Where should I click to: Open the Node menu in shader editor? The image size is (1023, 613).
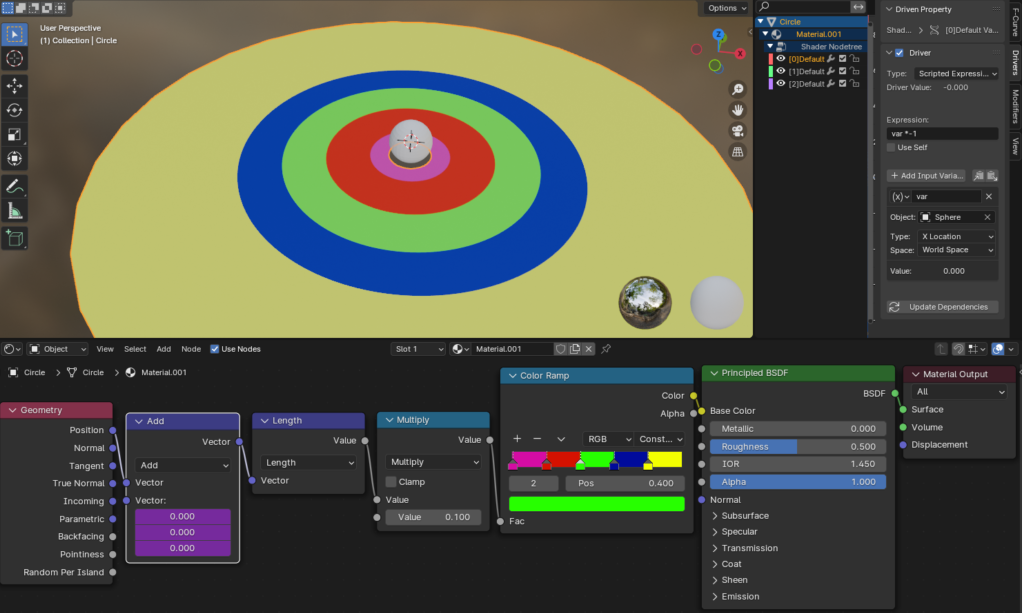191,349
